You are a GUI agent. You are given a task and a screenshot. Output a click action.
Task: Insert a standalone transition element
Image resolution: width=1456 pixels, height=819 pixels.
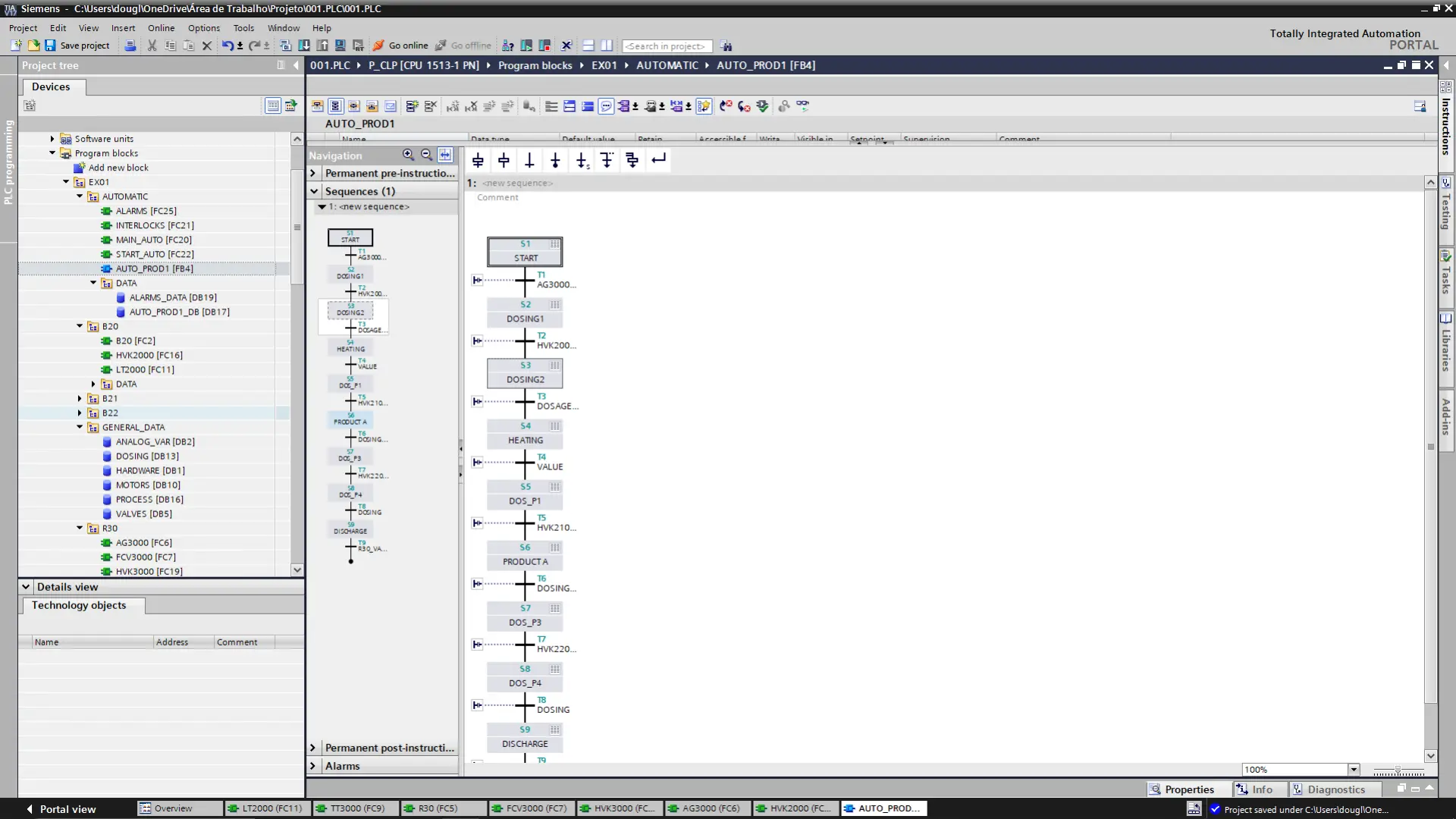click(x=529, y=160)
